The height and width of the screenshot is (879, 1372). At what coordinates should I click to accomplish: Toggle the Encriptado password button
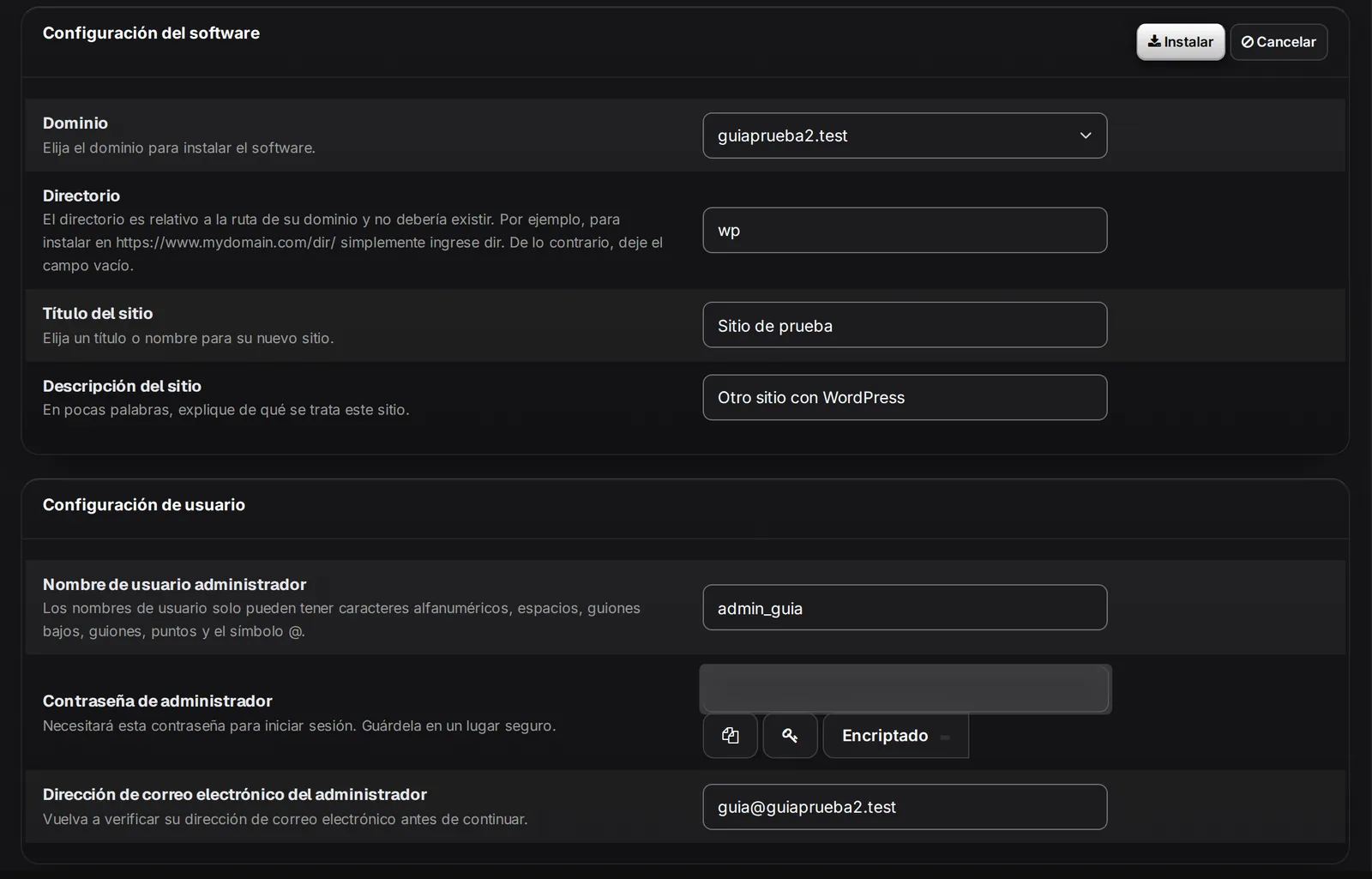click(x=895, y=736)
